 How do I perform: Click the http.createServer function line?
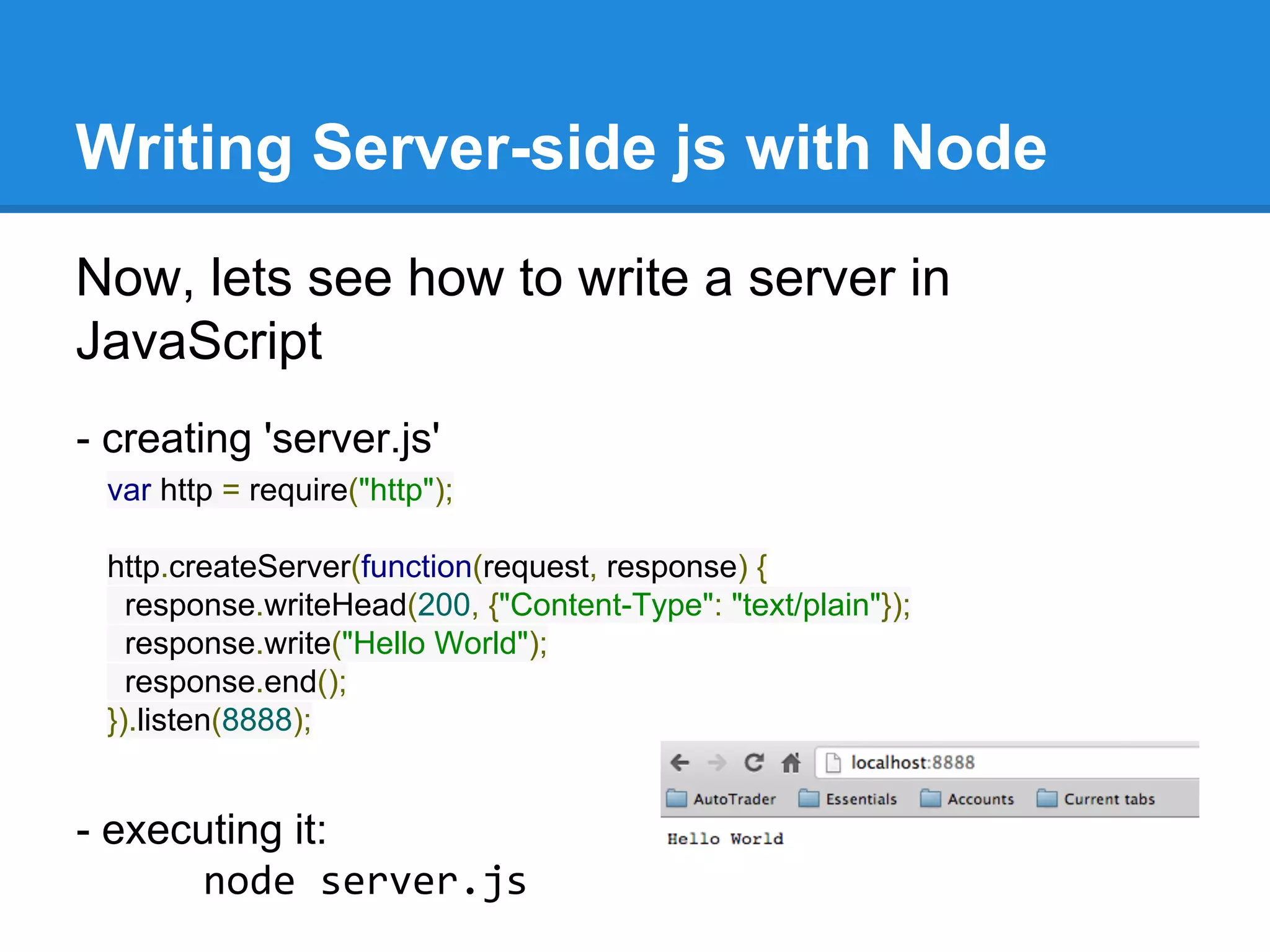[437, 566]
